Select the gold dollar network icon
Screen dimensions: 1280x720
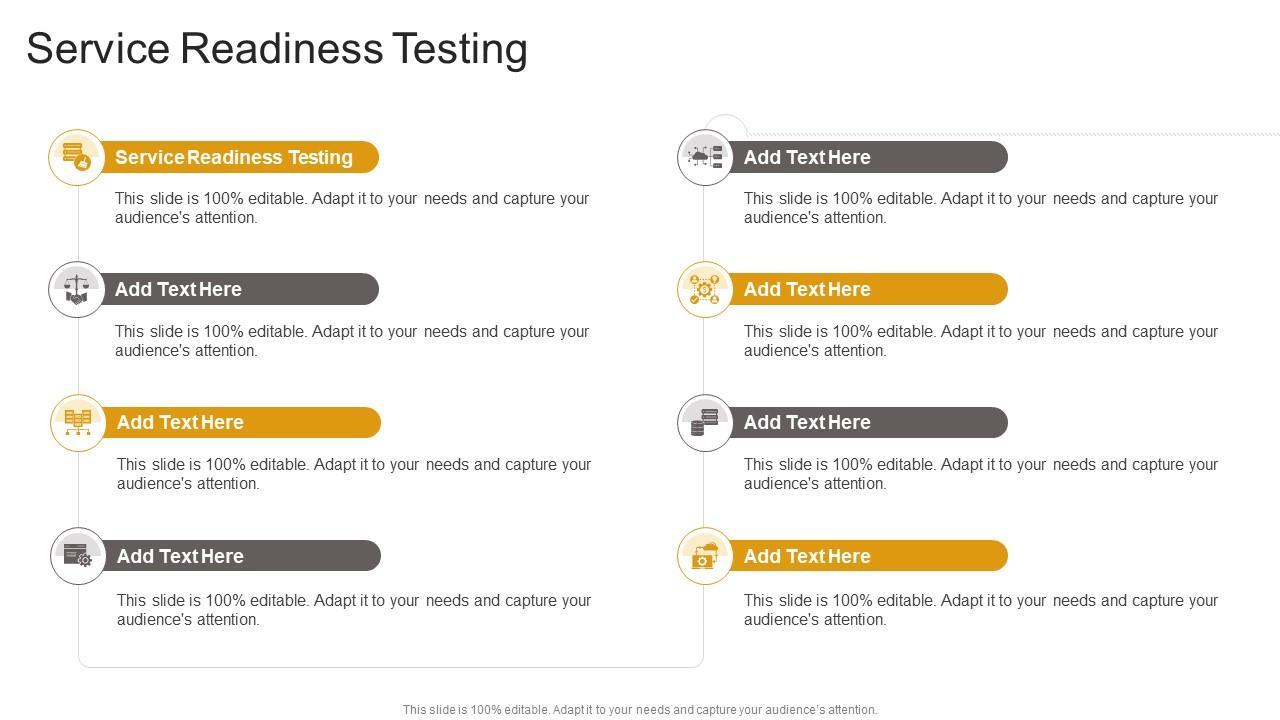click(x=705, y=290)
